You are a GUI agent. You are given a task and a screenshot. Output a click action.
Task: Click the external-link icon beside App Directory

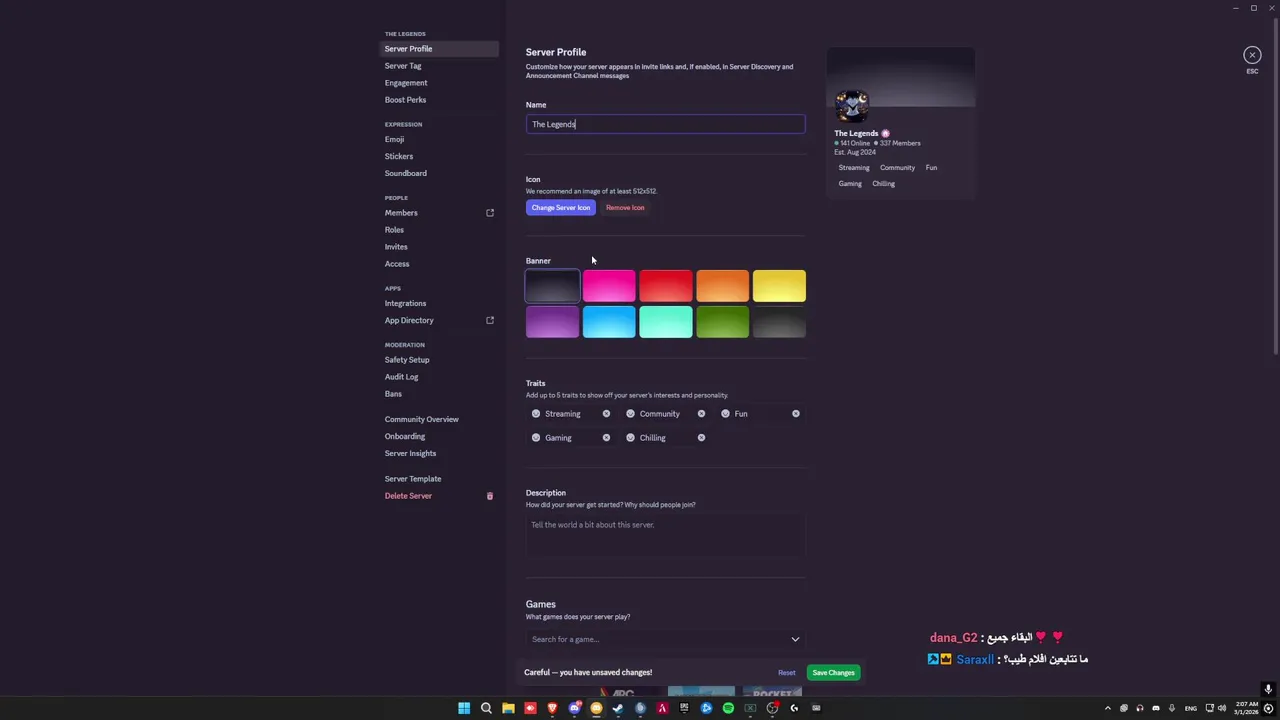click(490, 320)
